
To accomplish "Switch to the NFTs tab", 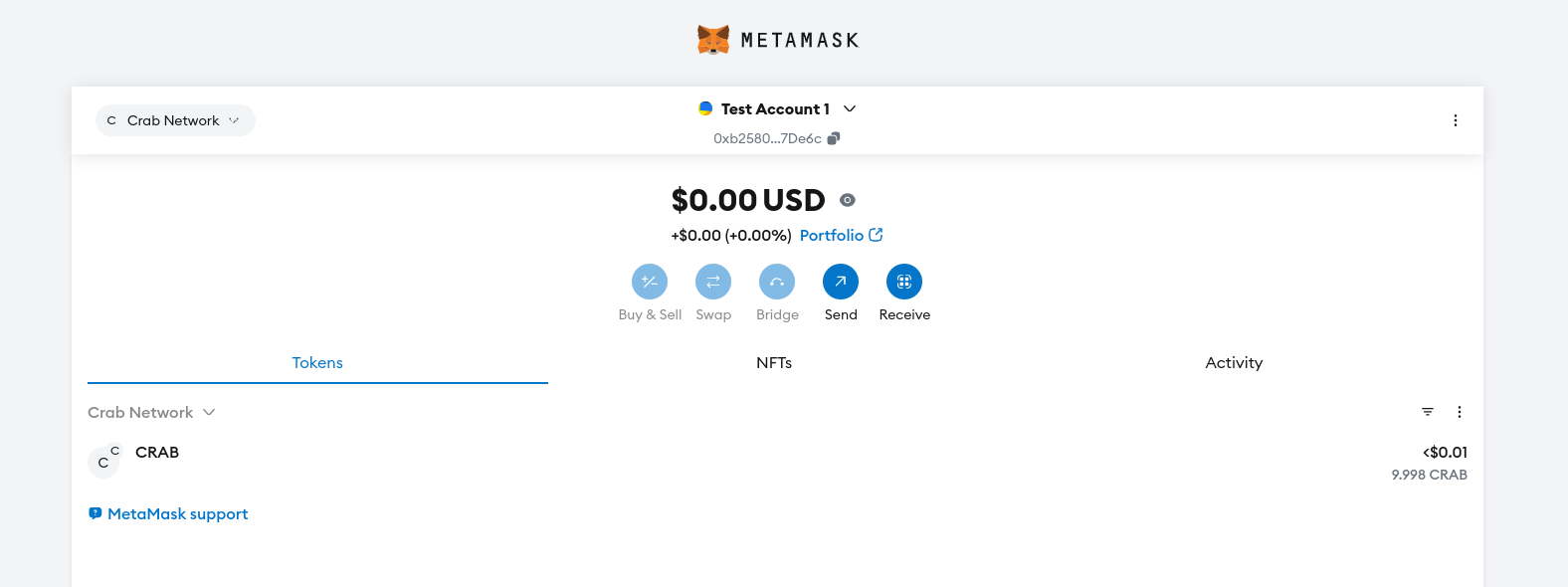I will [x=774, y=363].
